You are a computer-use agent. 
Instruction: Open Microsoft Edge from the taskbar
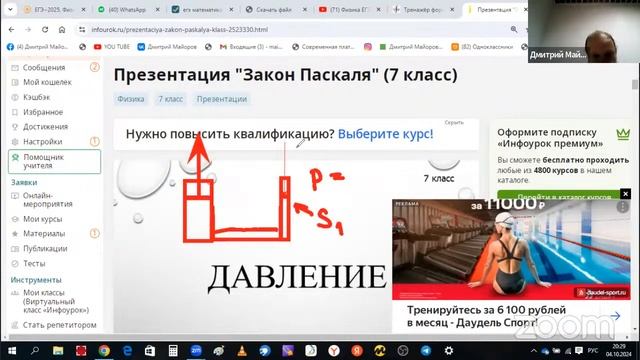tap(127, 351)
